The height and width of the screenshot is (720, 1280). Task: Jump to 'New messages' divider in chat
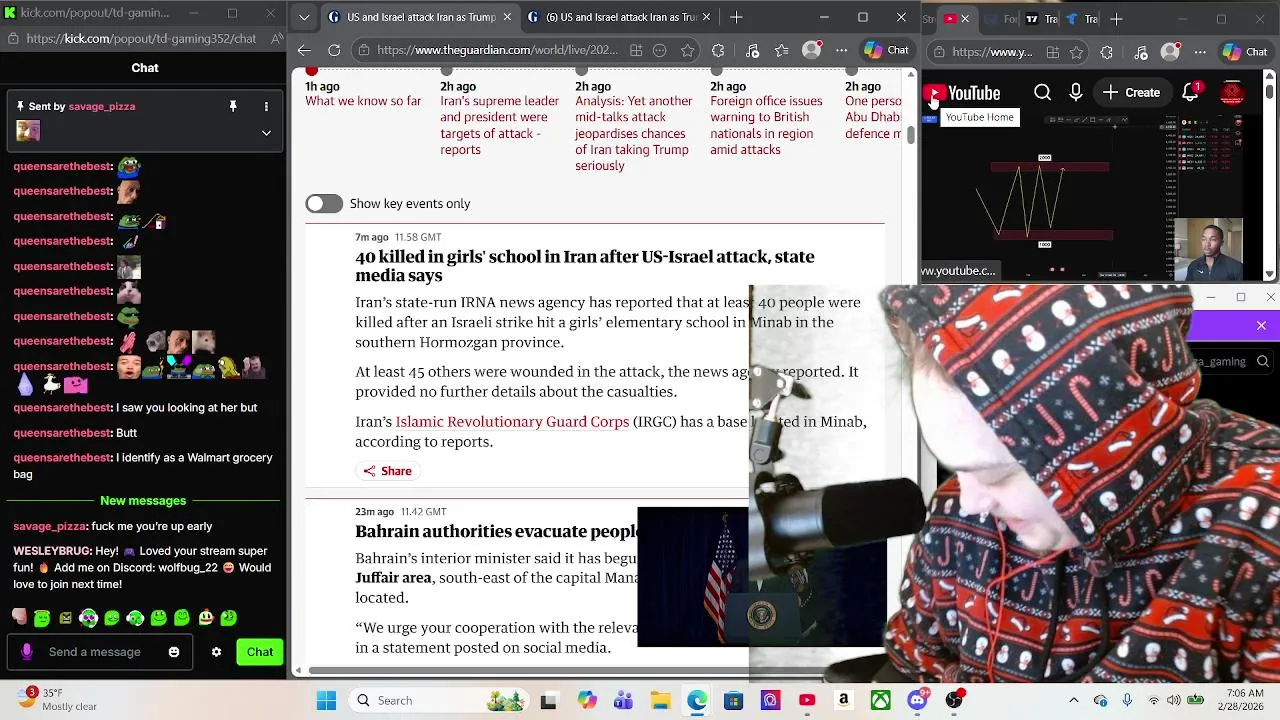tap(143, 500)
